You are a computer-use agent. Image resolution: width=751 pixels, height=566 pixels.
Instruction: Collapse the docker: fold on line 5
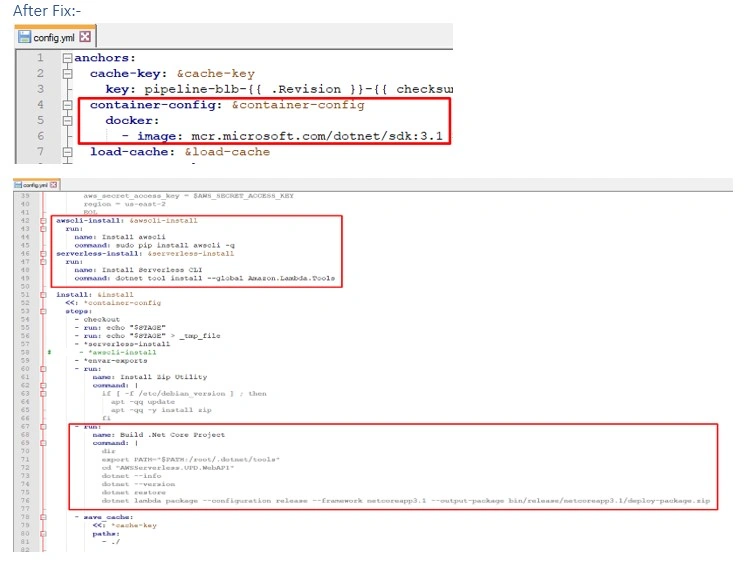point(68,121)
